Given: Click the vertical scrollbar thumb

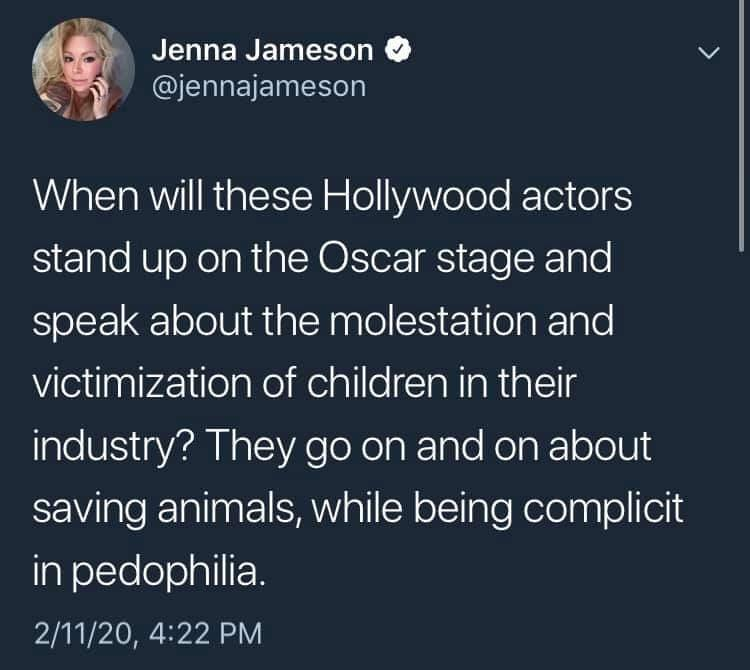Looking at the screenshot, I should click(742, 125).
